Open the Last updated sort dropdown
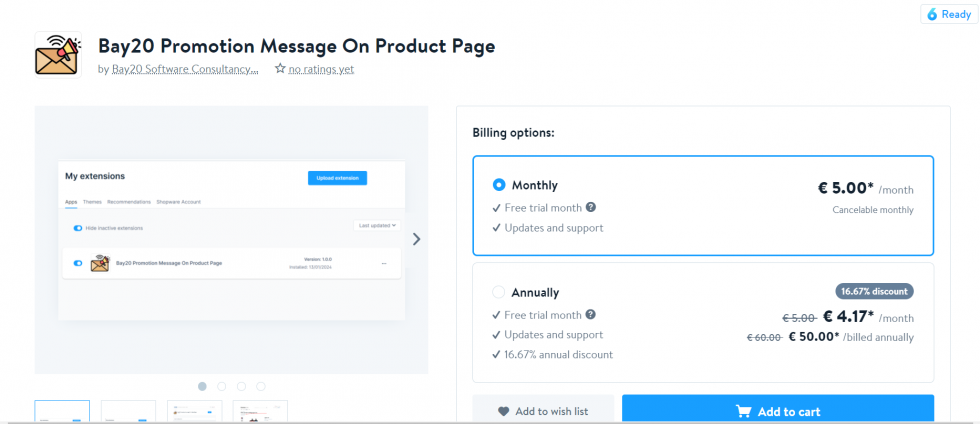980x424 pixels. click(x=378, y=225)
